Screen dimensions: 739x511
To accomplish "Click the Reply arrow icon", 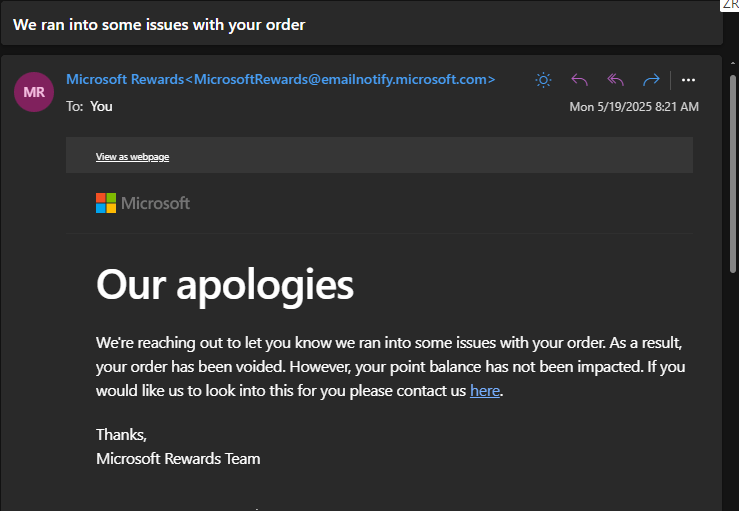I will click(x=579, y=80).
